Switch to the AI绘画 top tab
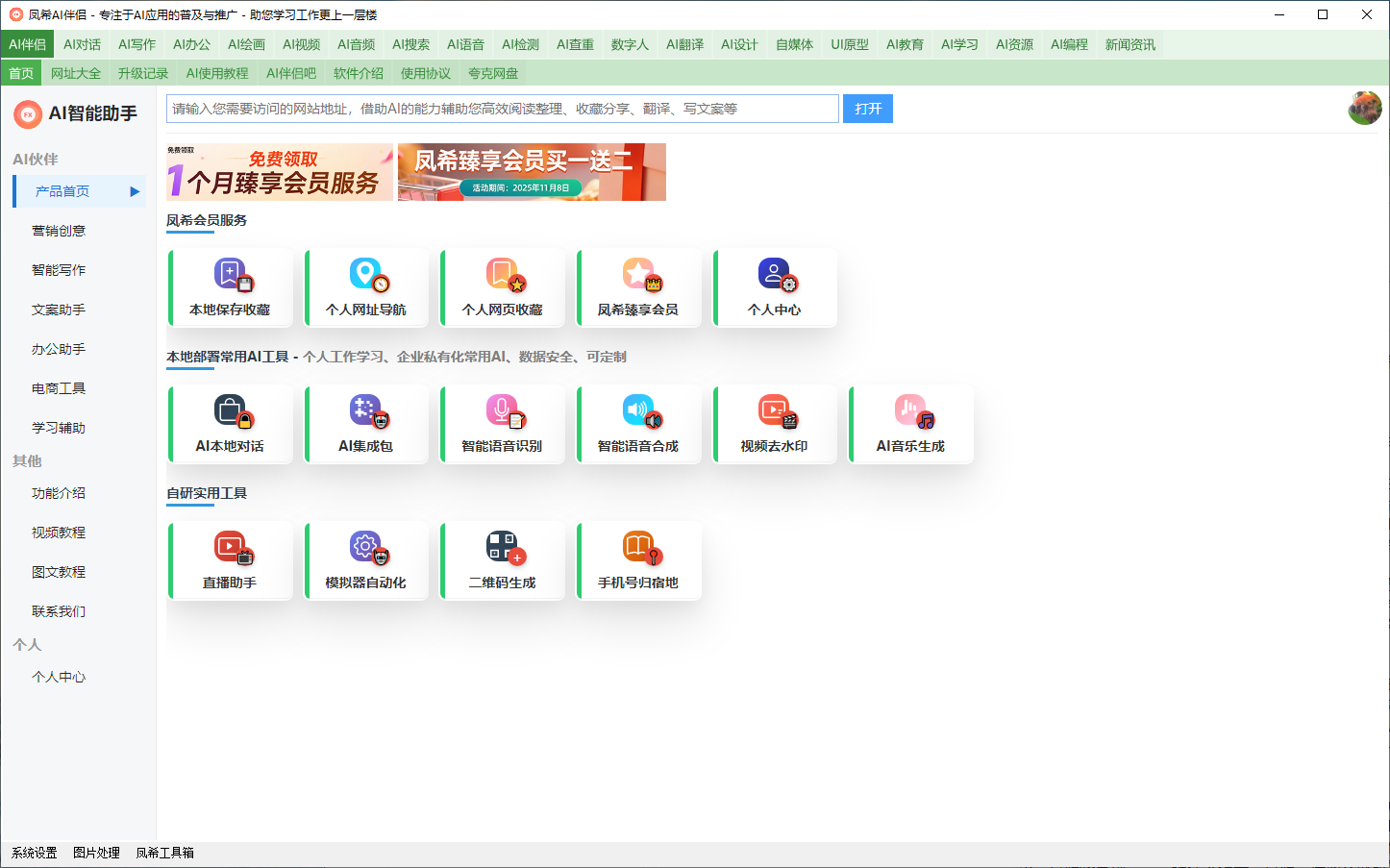The image size is (1390, 868). 246,44
